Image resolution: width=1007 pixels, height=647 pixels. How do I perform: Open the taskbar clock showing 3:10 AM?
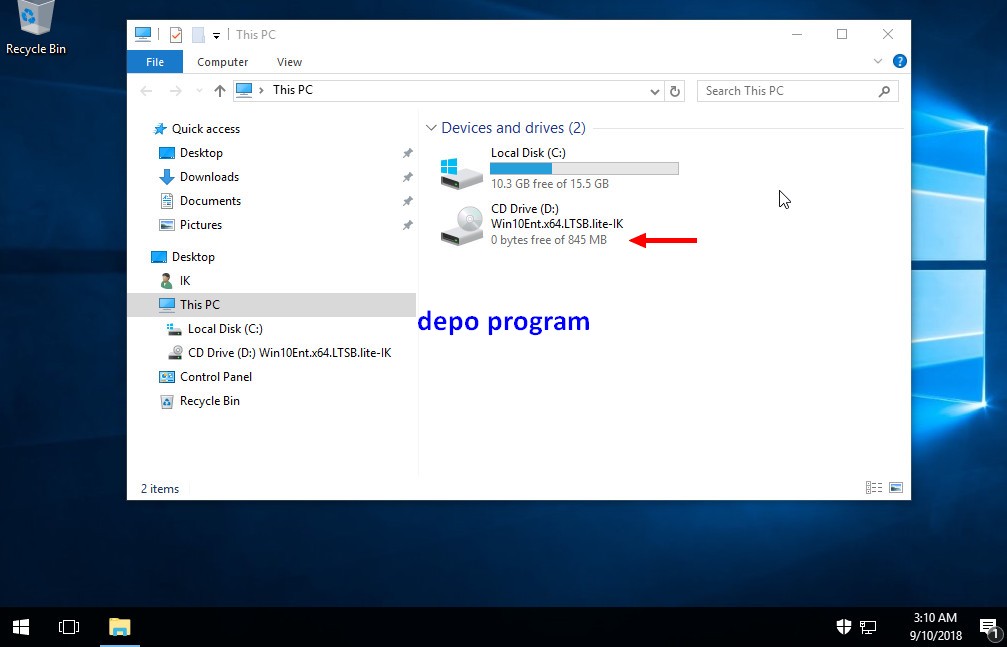(935, 627)
